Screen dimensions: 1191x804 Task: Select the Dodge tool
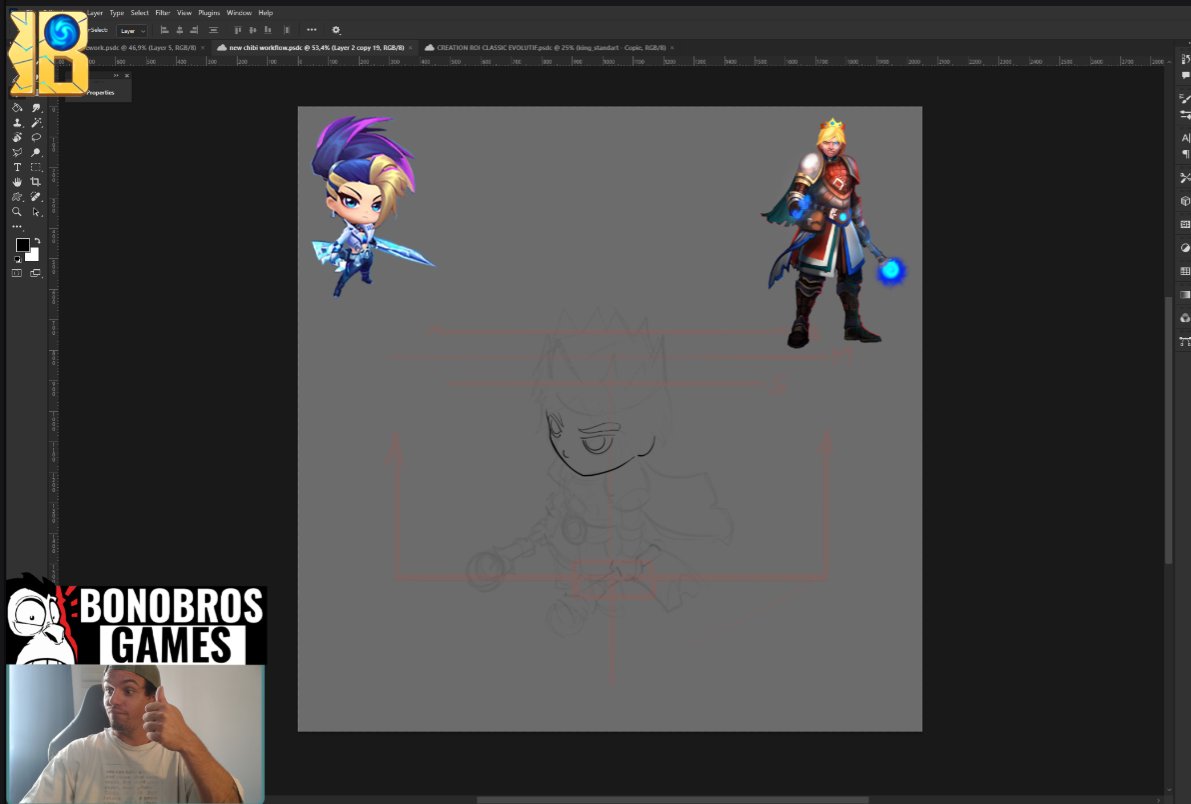tap(36, 152)
